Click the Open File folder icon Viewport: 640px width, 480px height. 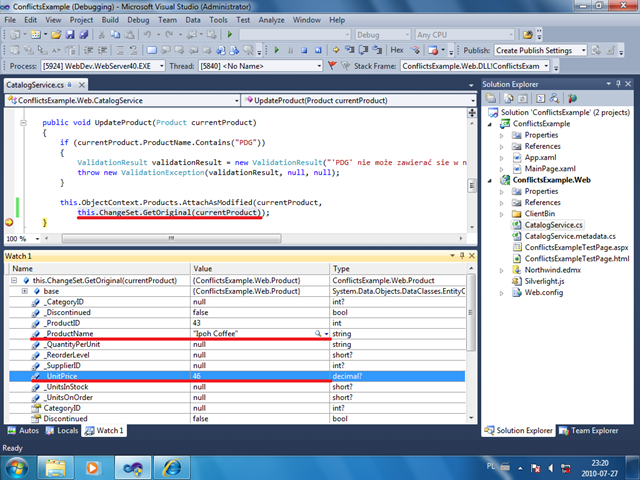56,35
